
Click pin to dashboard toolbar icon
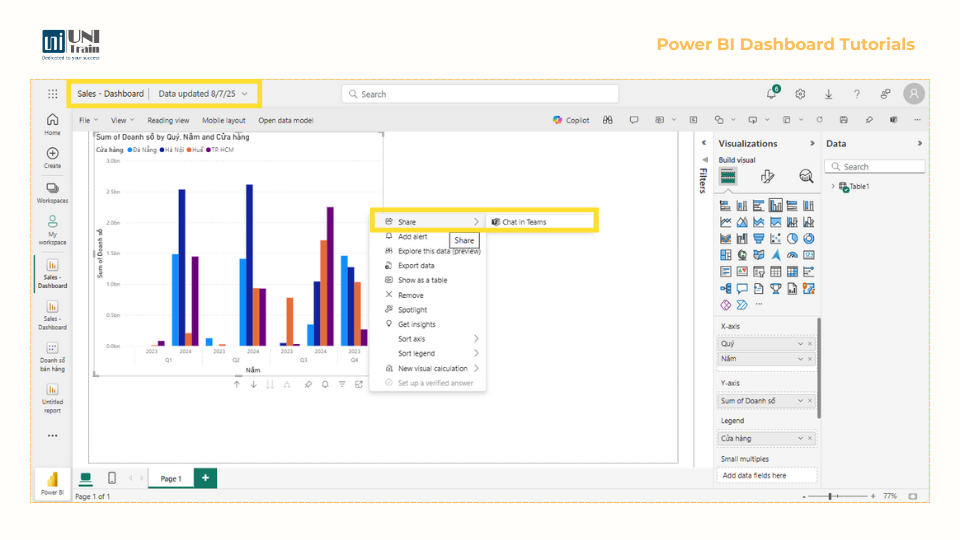coord(869,120)
